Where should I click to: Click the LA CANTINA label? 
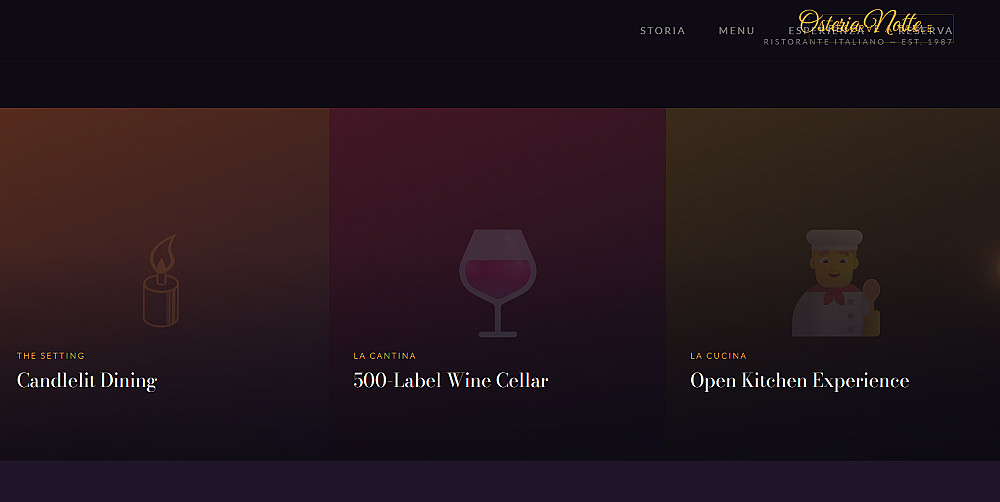coord(385,356)
